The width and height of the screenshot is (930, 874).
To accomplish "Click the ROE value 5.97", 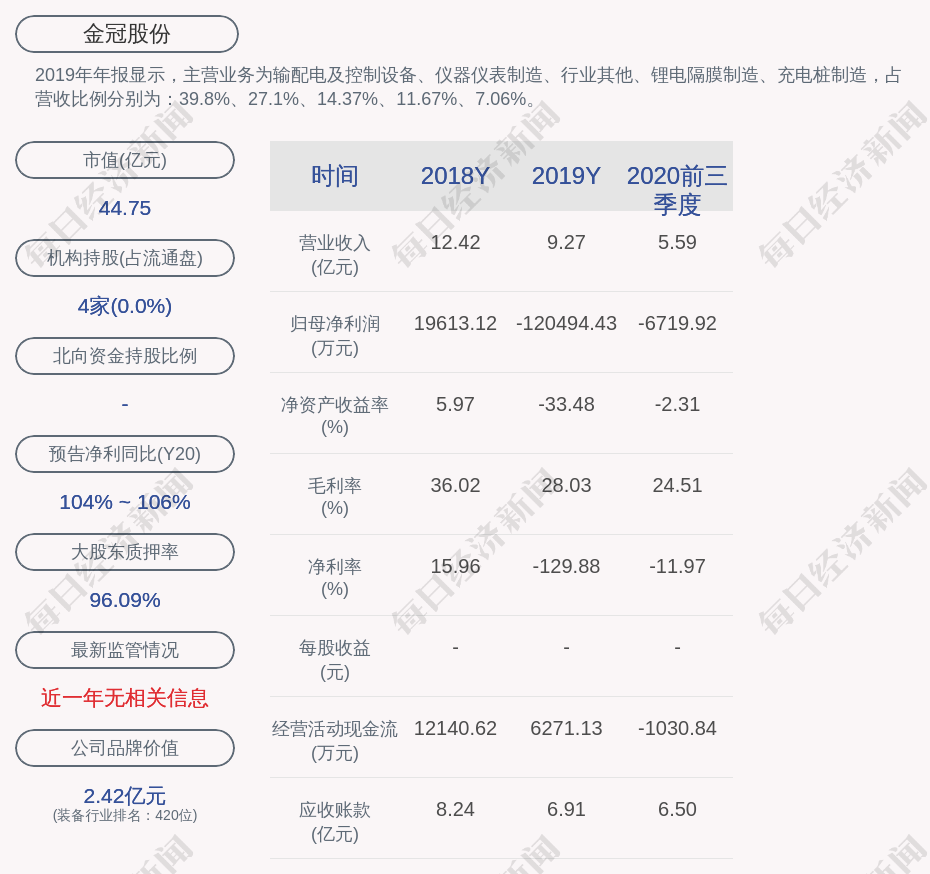I will pos(455,404).
